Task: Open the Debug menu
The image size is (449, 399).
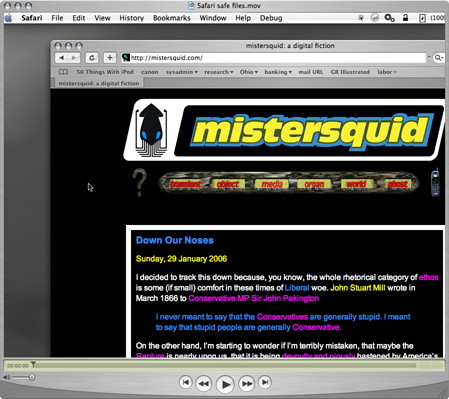Action: click(271, 18)
